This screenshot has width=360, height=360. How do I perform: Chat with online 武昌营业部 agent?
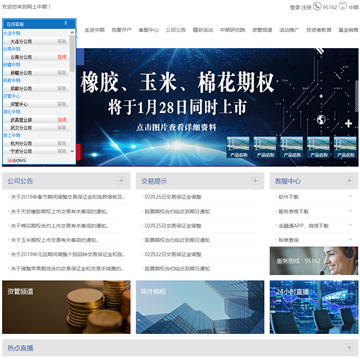tap(62, 120)
